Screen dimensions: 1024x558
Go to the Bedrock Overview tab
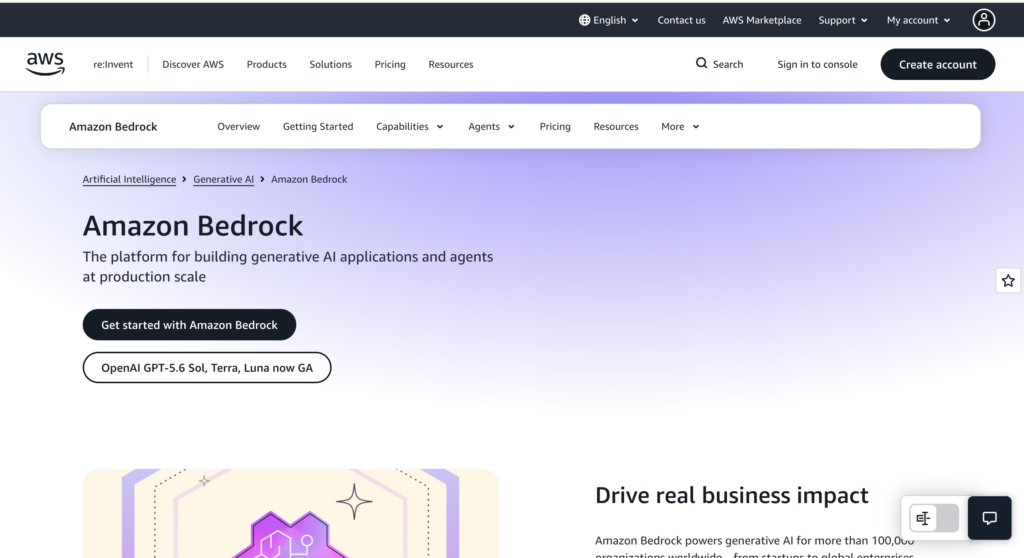[238, 127]
